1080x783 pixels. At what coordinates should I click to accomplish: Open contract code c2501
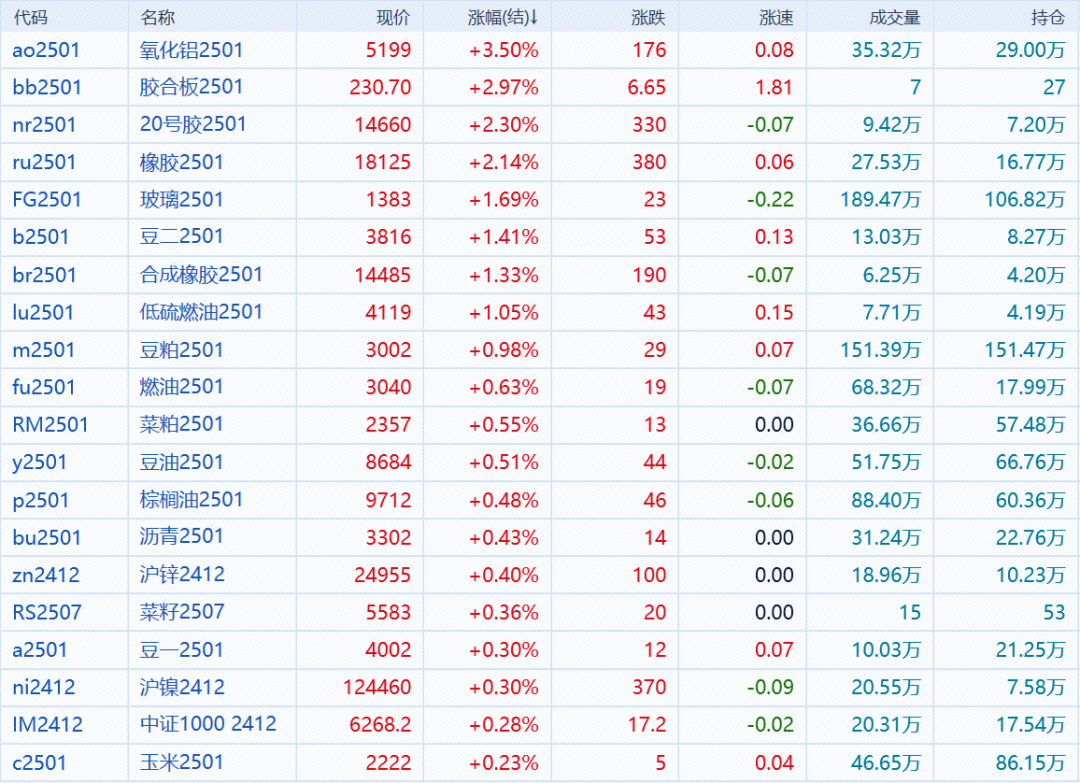click(39, 763)
